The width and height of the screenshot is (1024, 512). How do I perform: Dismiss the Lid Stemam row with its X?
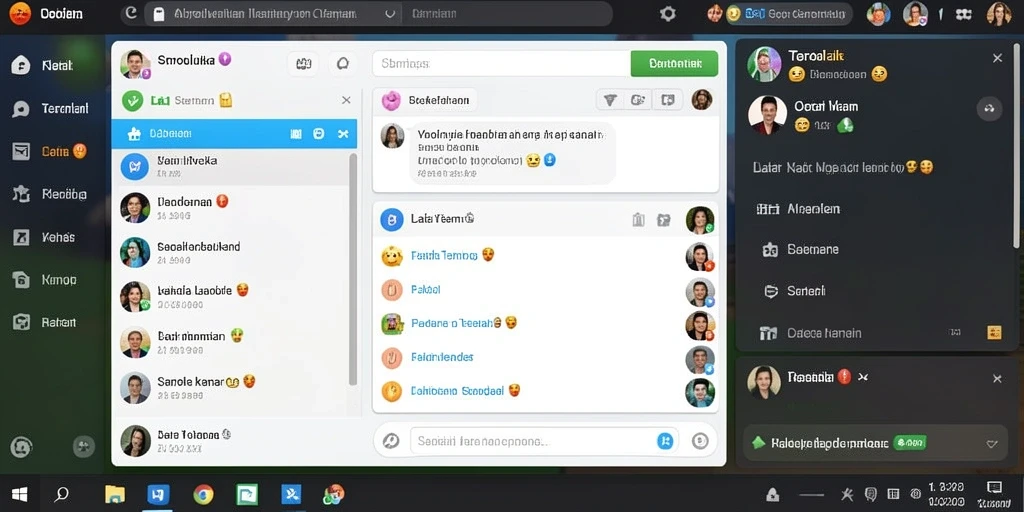coord(346,100)
